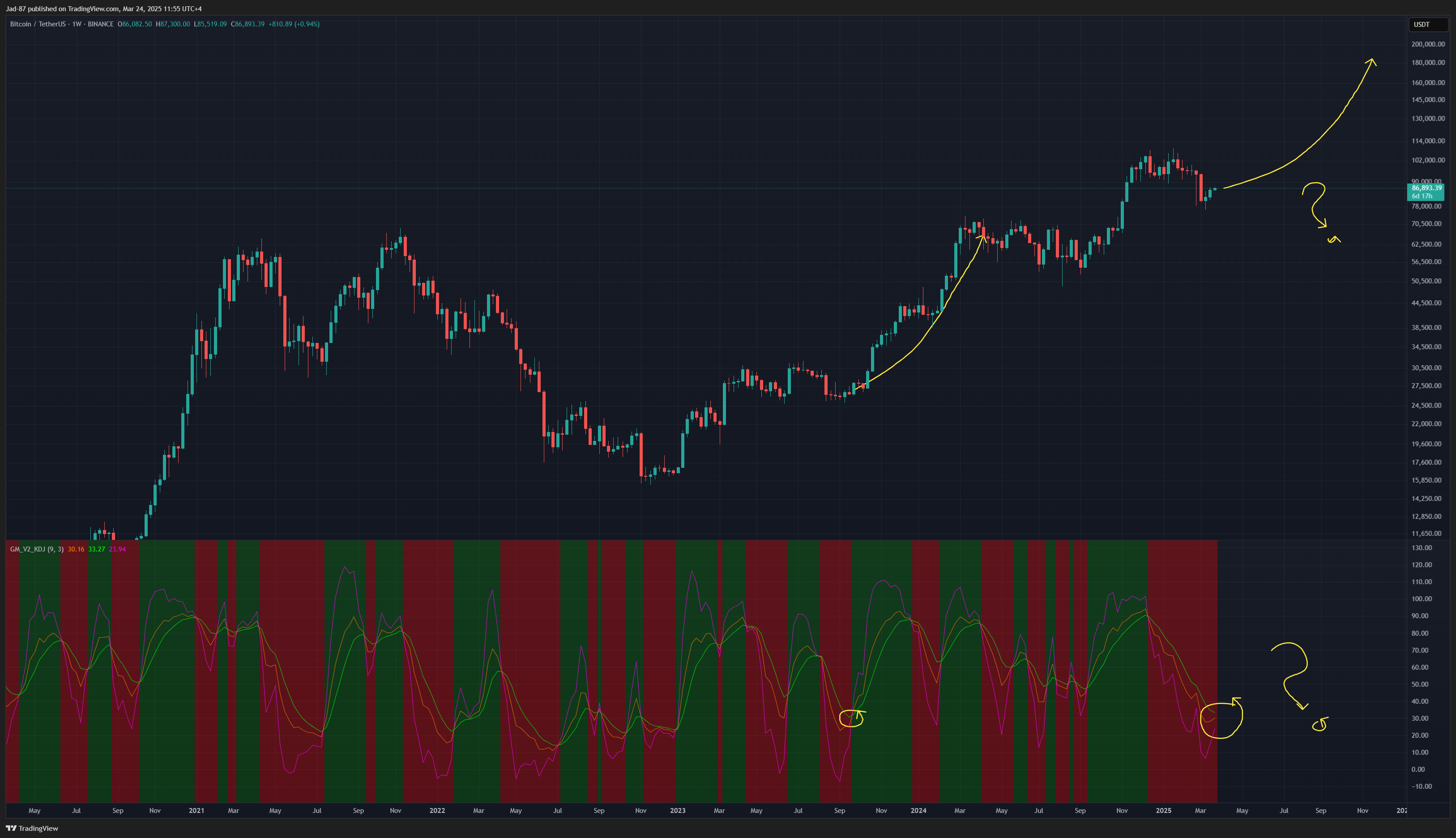
Task: Click the 44,500.00 price axis label
Action: pyautogui.click(x=1426, y=304)
